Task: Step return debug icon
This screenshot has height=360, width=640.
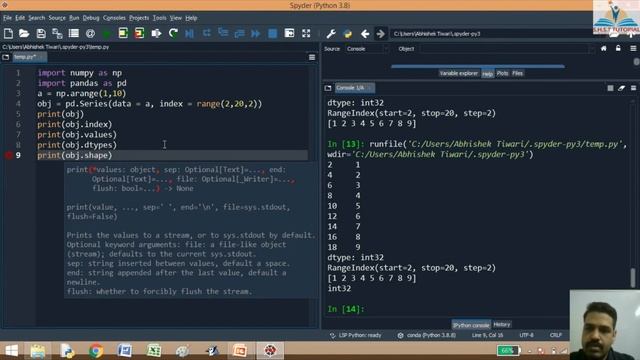Action: point(240,33)
